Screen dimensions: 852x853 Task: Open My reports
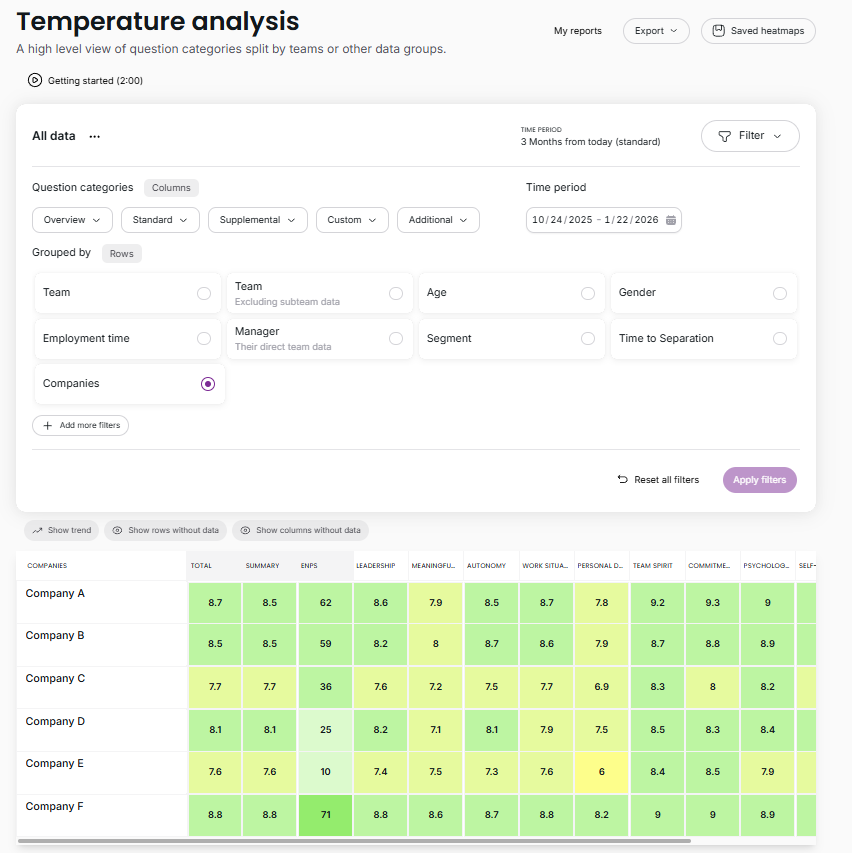(578, 31)
